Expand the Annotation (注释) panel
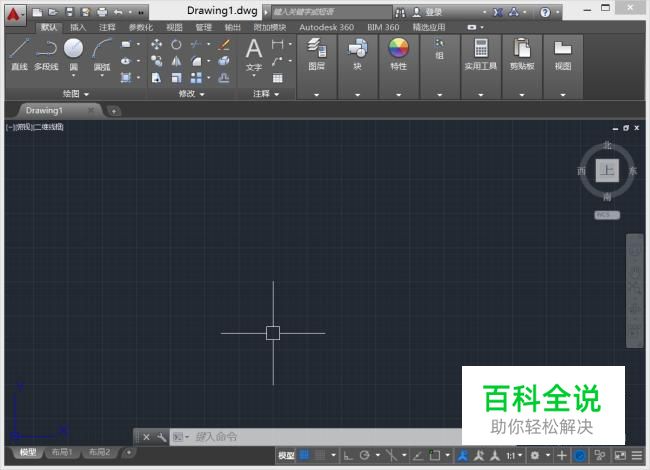 pos(266,94)
